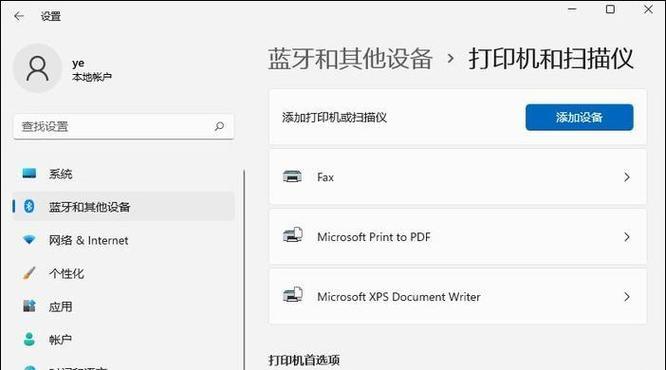Click the Microsoft Print to PDF printer icon
Screen dimensions: 666x370
pos(293,235)
